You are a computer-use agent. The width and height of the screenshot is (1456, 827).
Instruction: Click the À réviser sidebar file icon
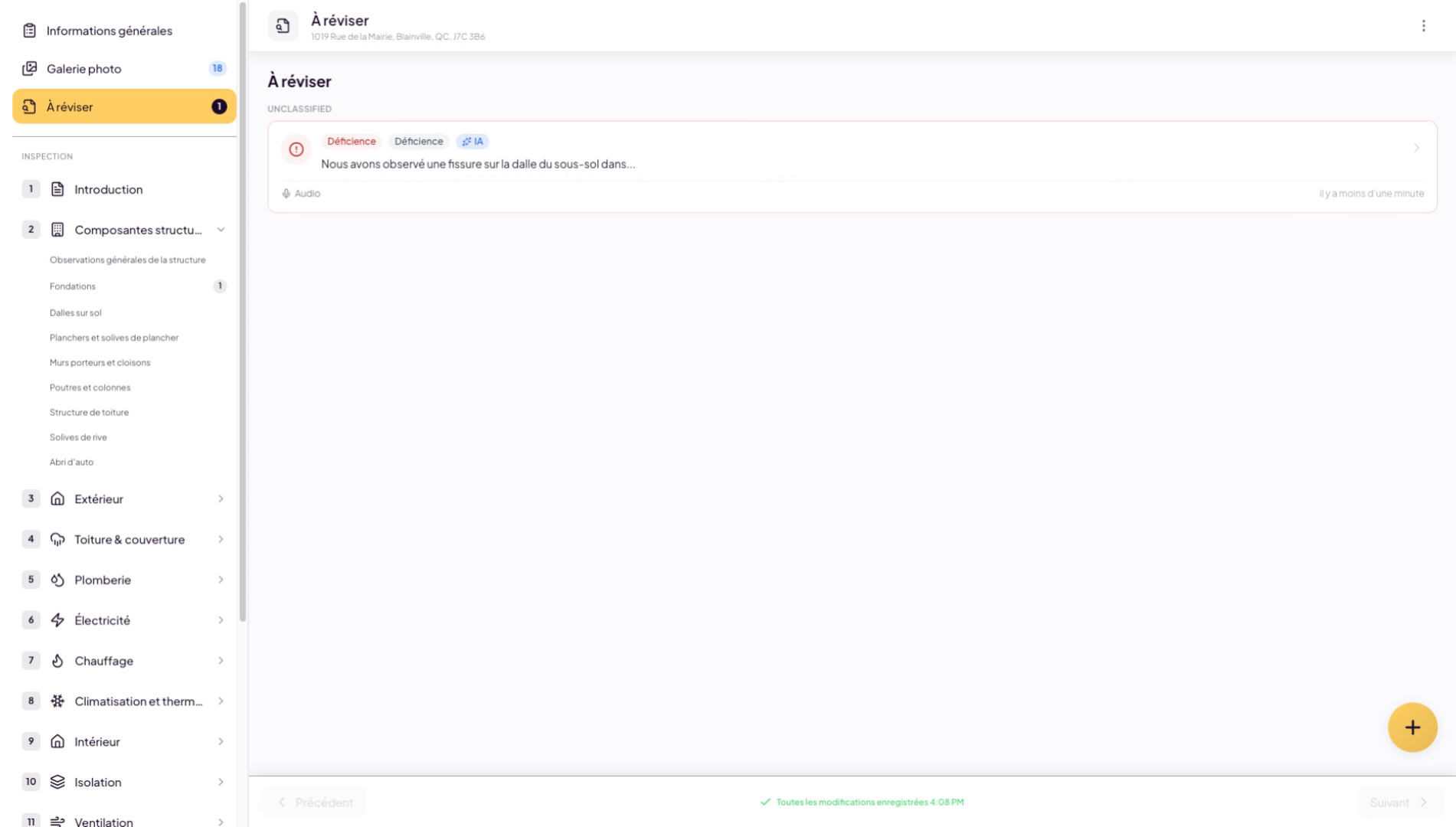click(x=29, y=106)
